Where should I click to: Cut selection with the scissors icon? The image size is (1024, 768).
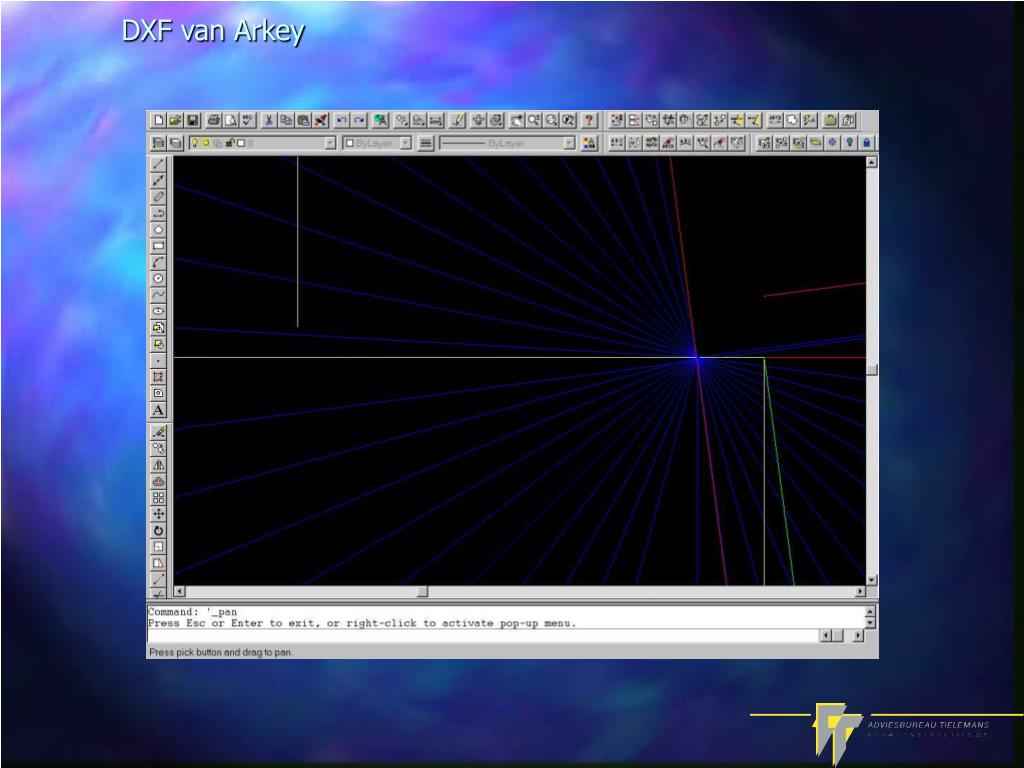(x=268, y=120)
